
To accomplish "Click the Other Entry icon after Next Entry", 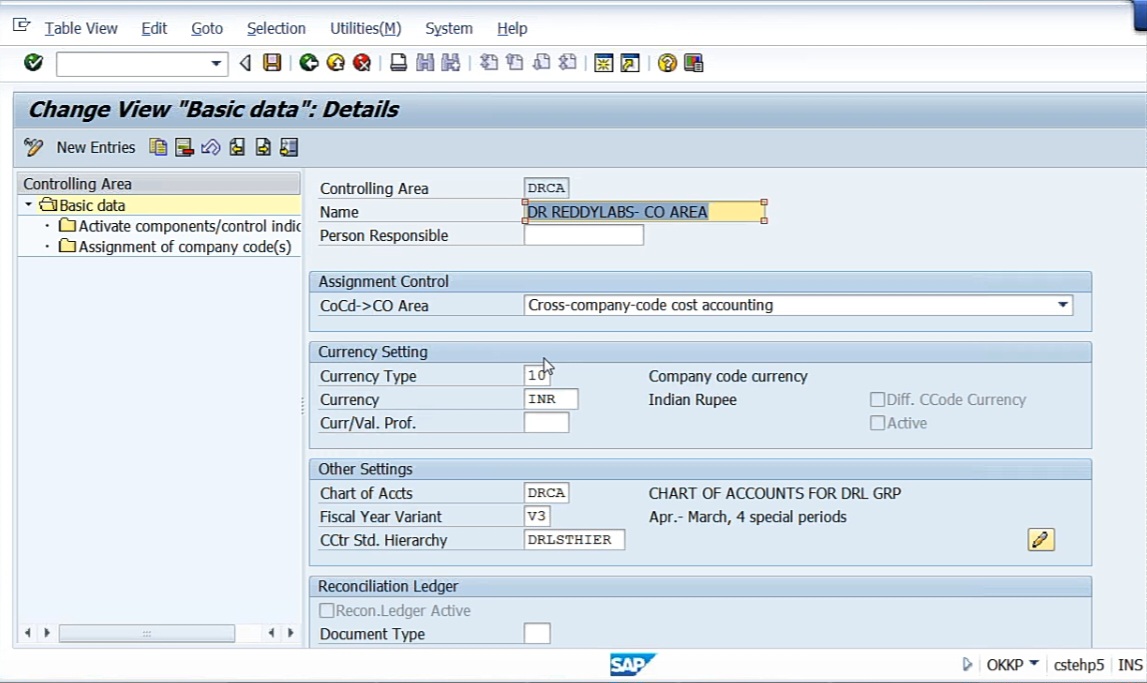I will click(x=289, y=147).
